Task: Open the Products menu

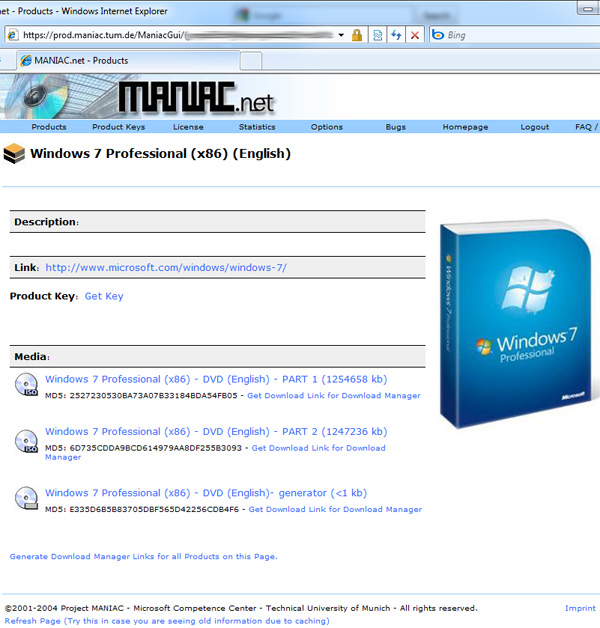Action: [x=49, y=127]
